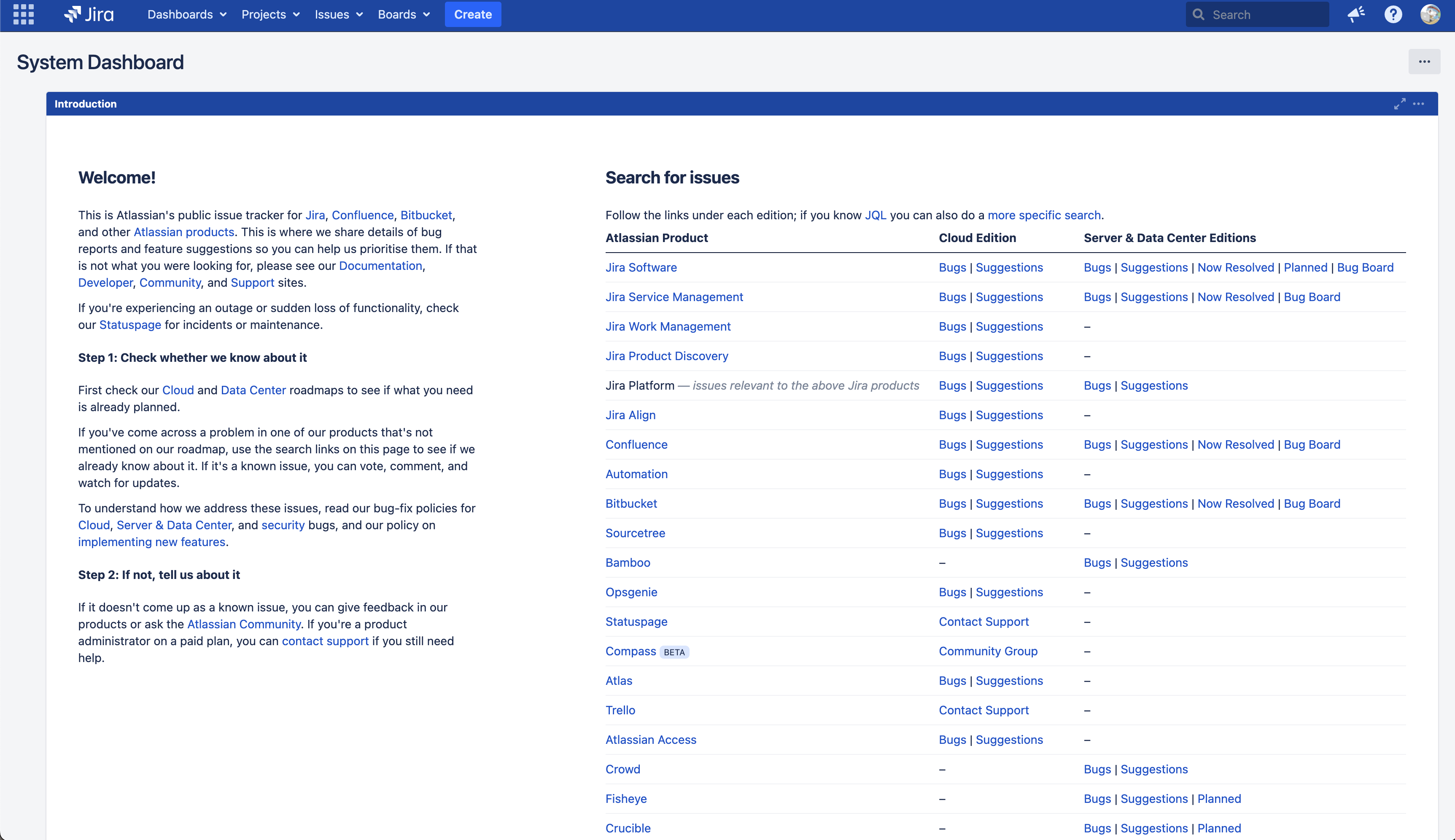Maximize the Introduction gadget
This screenshot has width=1455, height=840.
[x=1400, y=104]
